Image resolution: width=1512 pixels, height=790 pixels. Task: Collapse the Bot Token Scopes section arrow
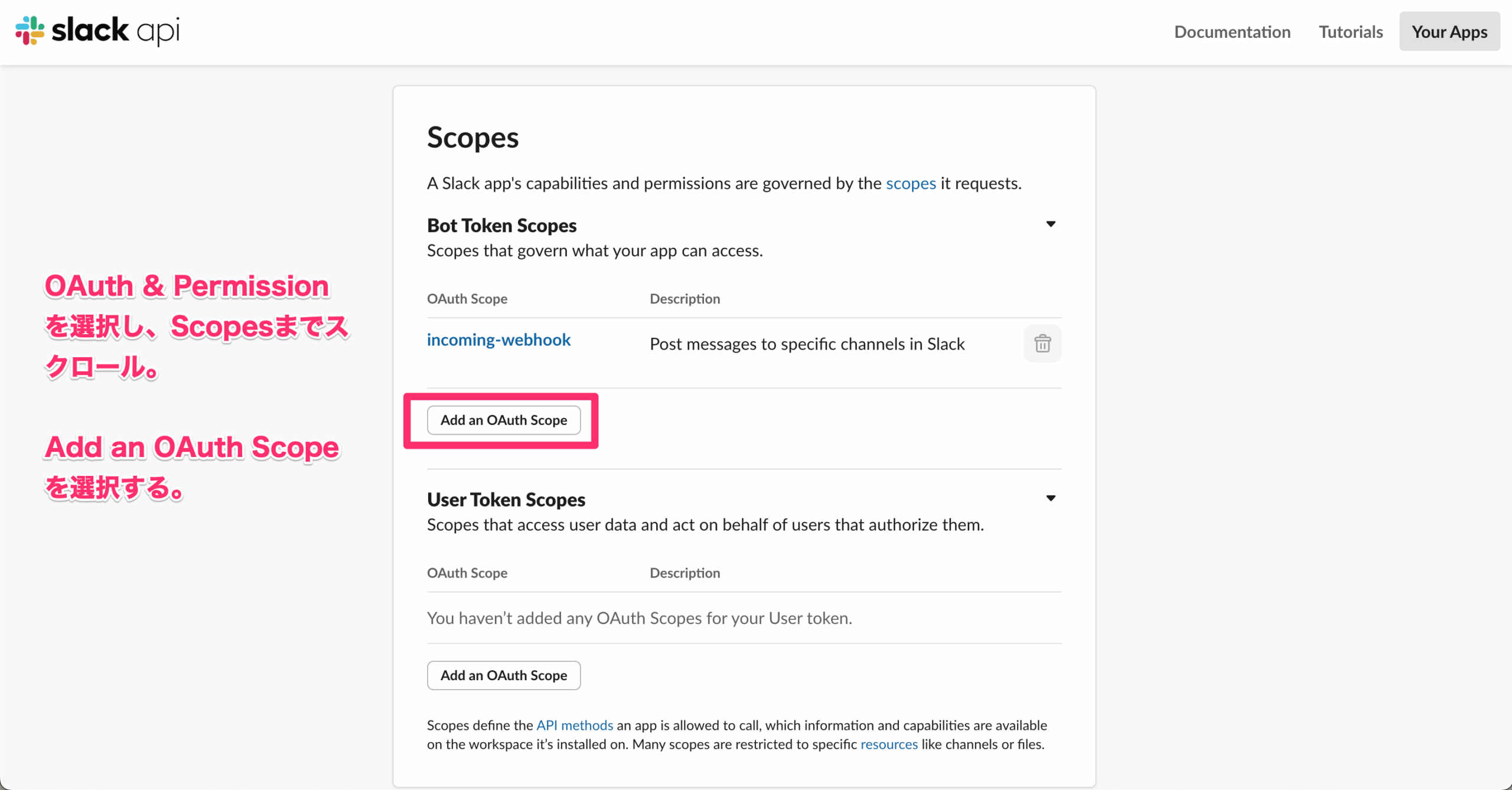click(1051, 224)
